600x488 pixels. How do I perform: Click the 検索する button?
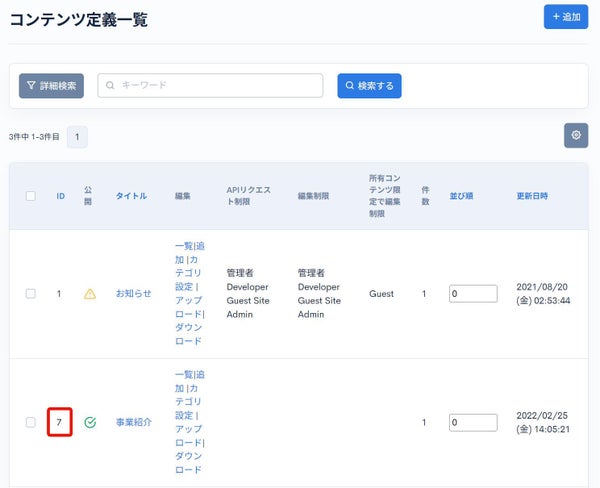(369, 86)
